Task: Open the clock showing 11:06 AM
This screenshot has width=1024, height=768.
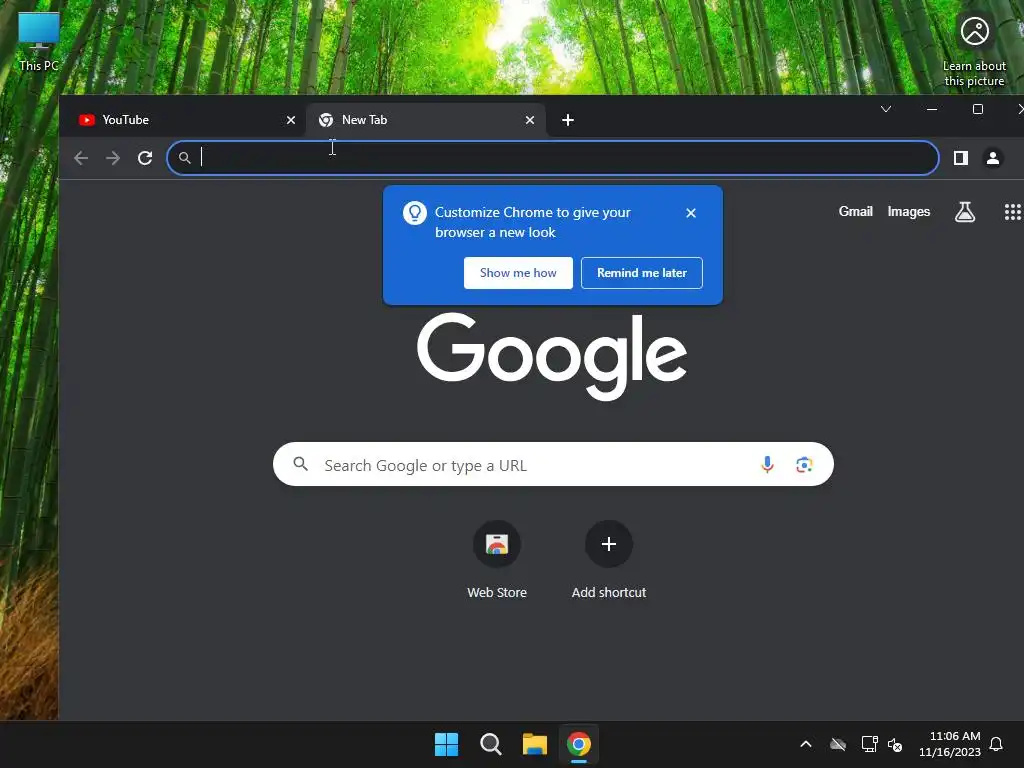Action: 950,744
